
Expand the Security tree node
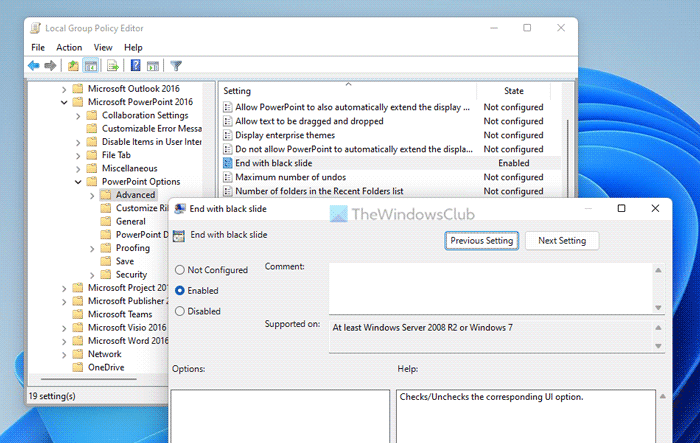coord(92,275)
